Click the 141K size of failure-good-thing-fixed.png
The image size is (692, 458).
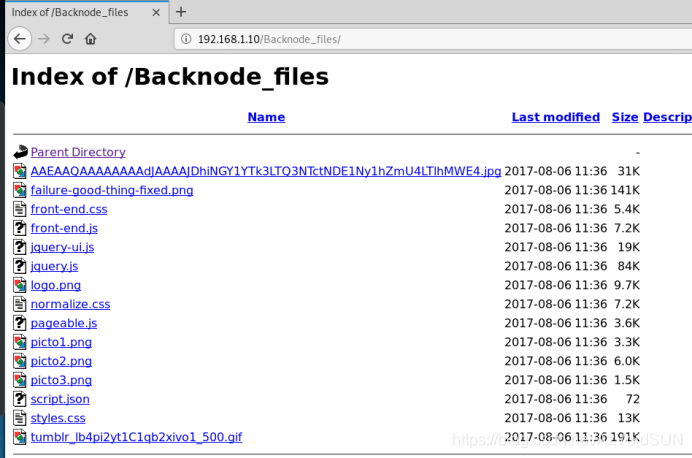[625, 190]
